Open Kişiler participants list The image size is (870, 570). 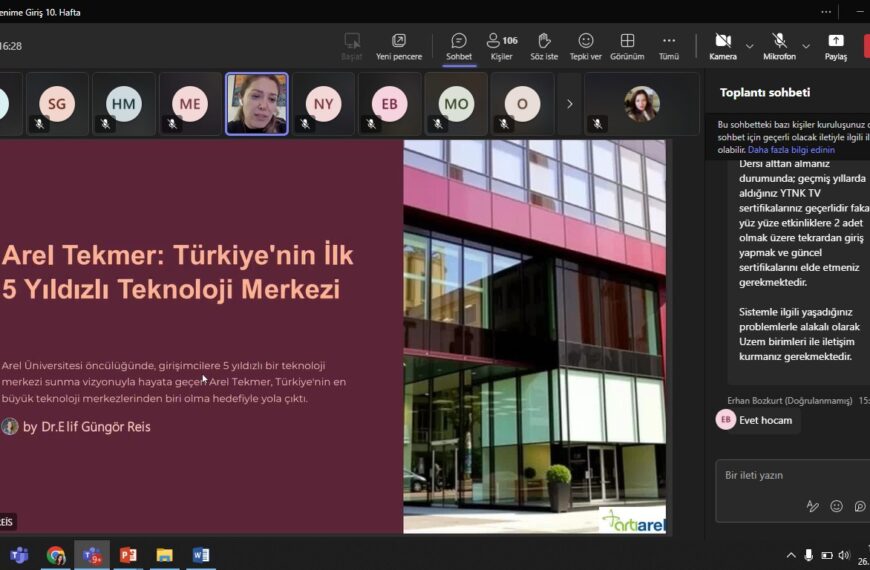click(502, 47)
